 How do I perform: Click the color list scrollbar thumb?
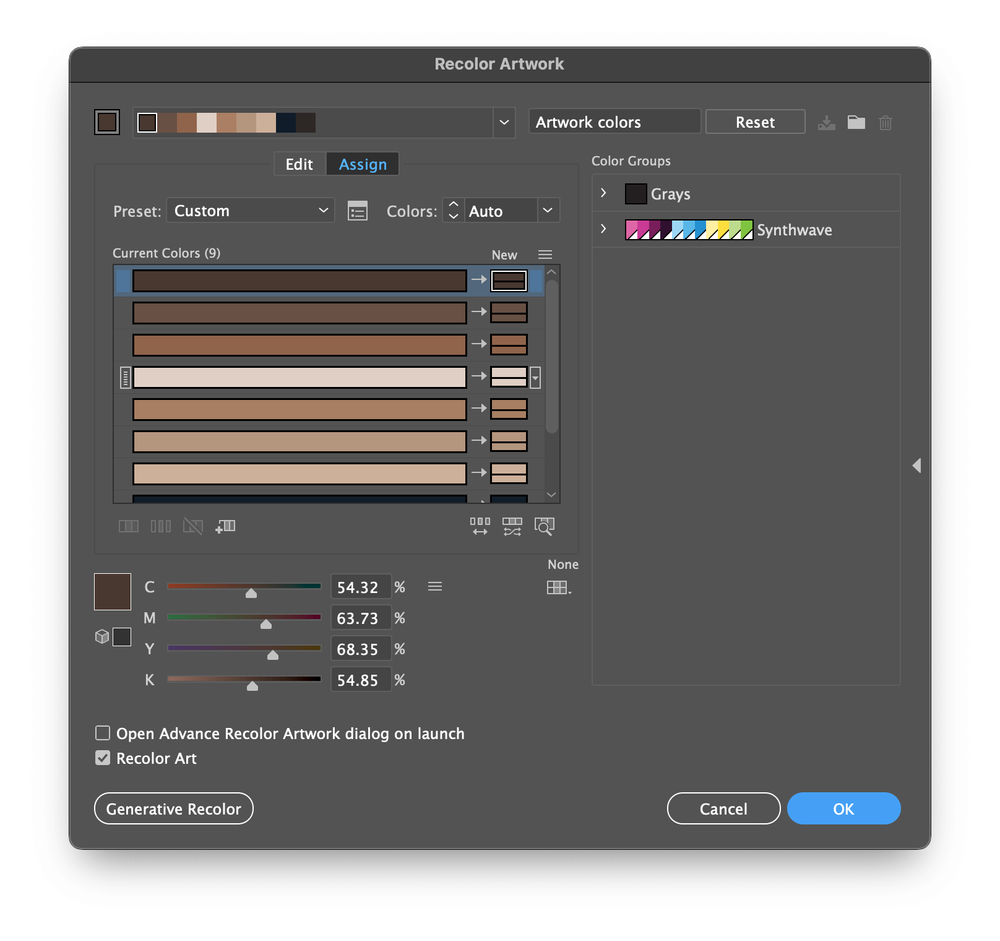[x=552, y=356]
